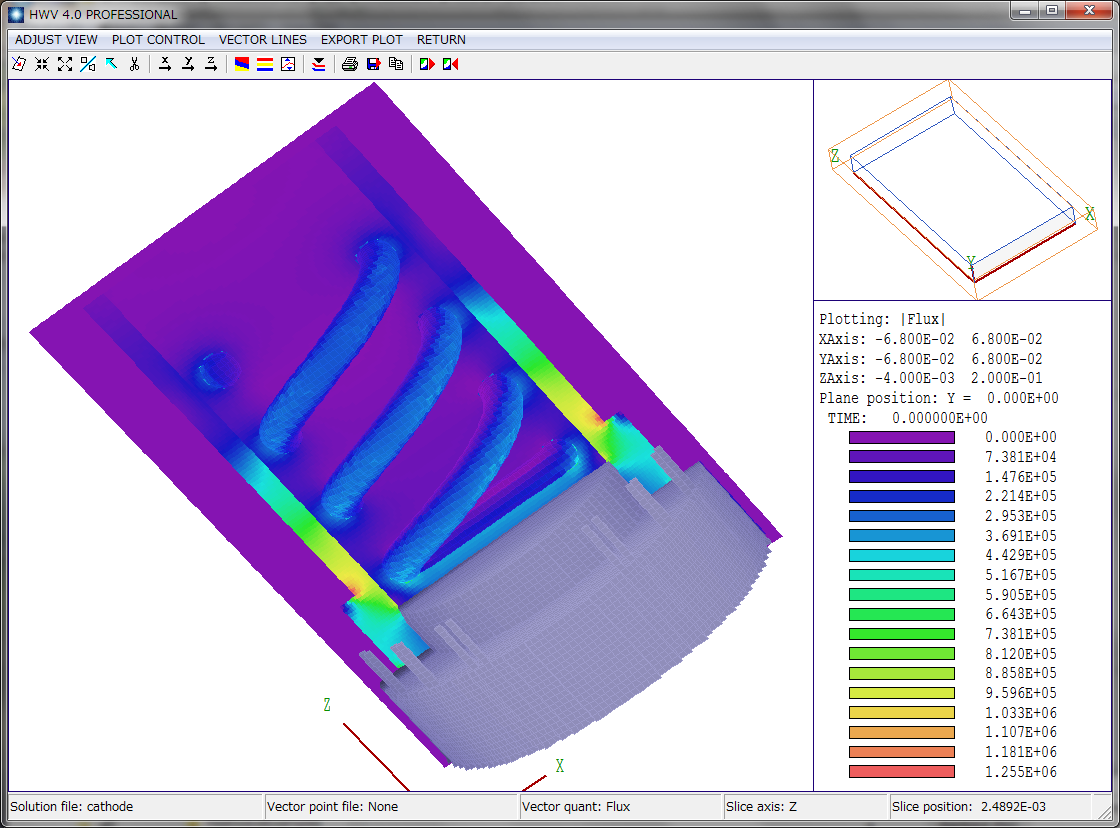Click the purple 0.000E+00 legend color swatch
Image resolution: width=1120 pixels, height=828 pixels.
tap(901, 437)
